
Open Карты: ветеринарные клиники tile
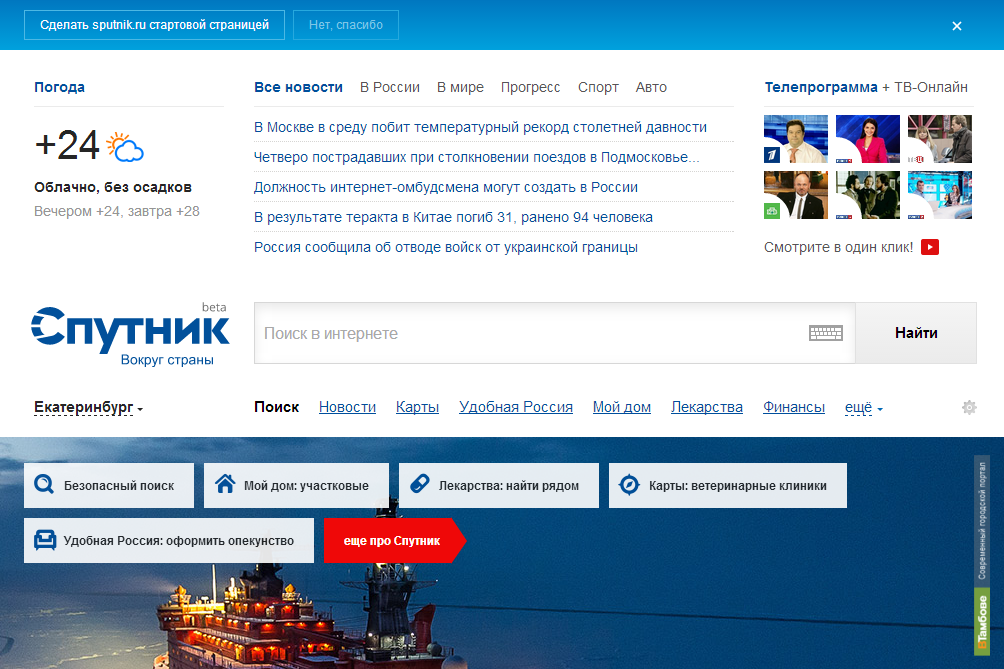coord(727,486)
